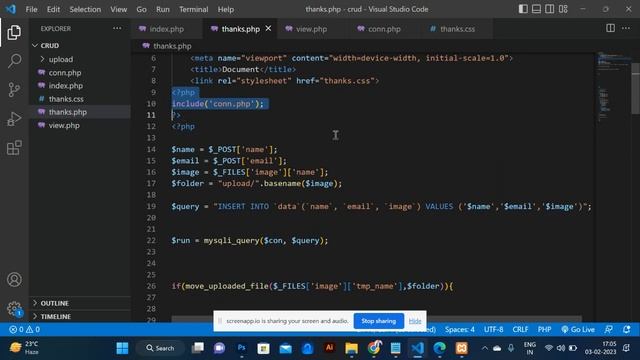Select thanks.php in the Explorer tree
Screen dimensions: 640x360
tap(80, 112)
